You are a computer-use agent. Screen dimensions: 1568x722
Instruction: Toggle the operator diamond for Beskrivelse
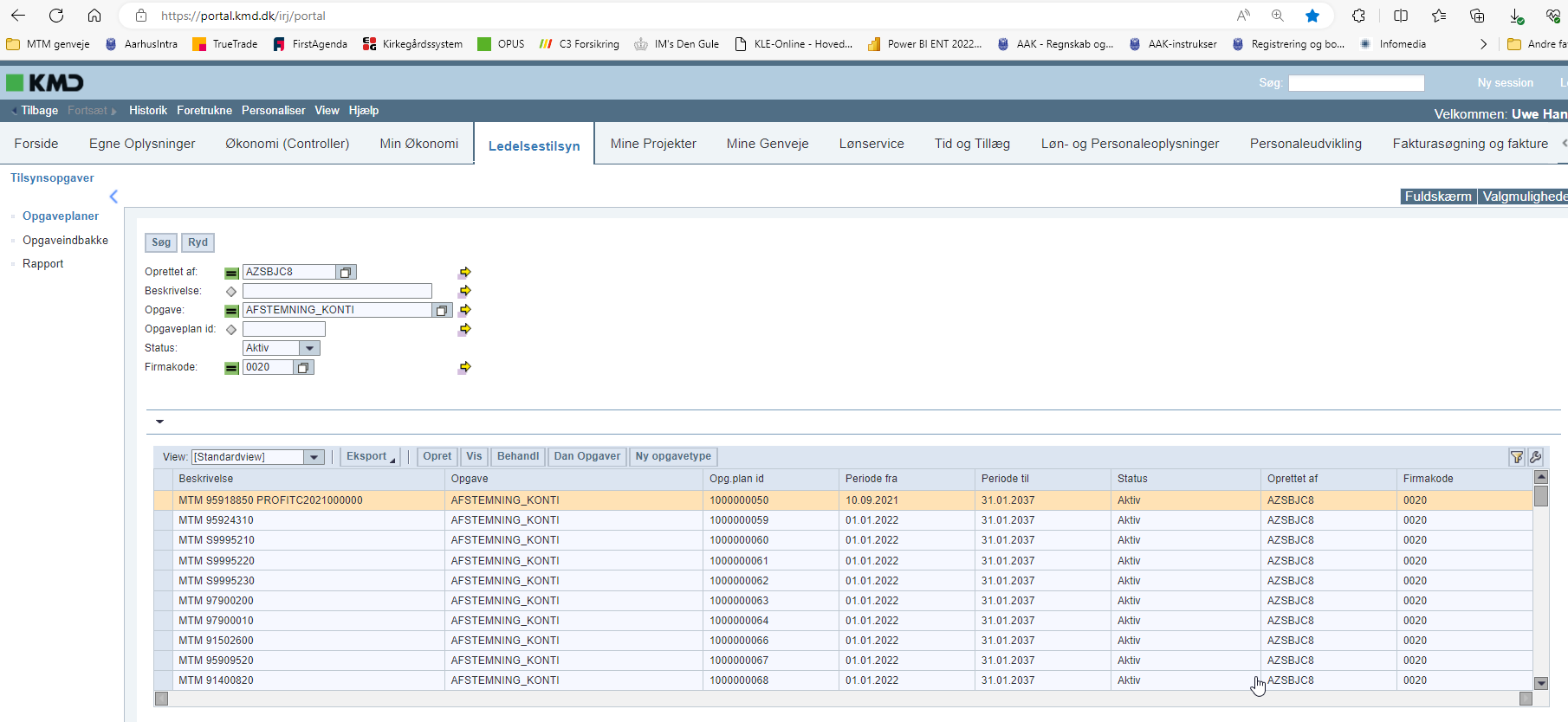pyautogui.click(x=231, y=292)
